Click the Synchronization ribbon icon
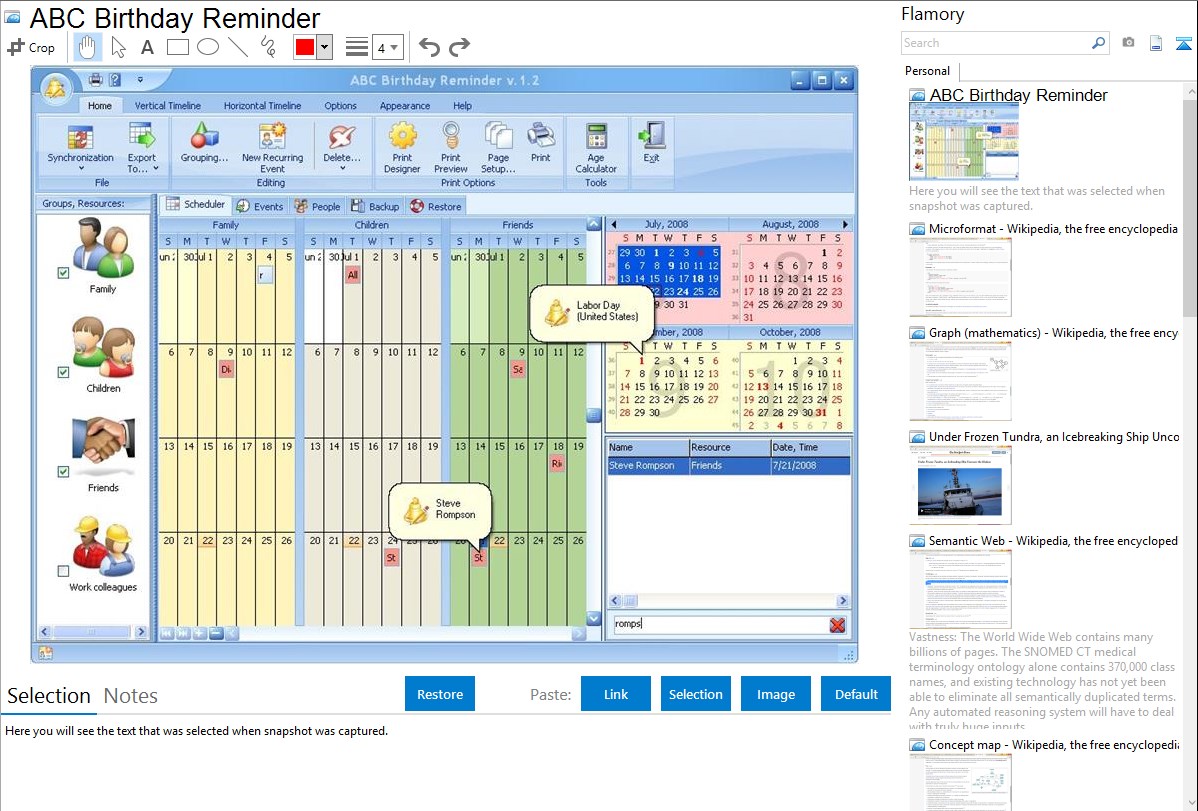This screenshot has width=1198, height=811. [x=80, y=147]
